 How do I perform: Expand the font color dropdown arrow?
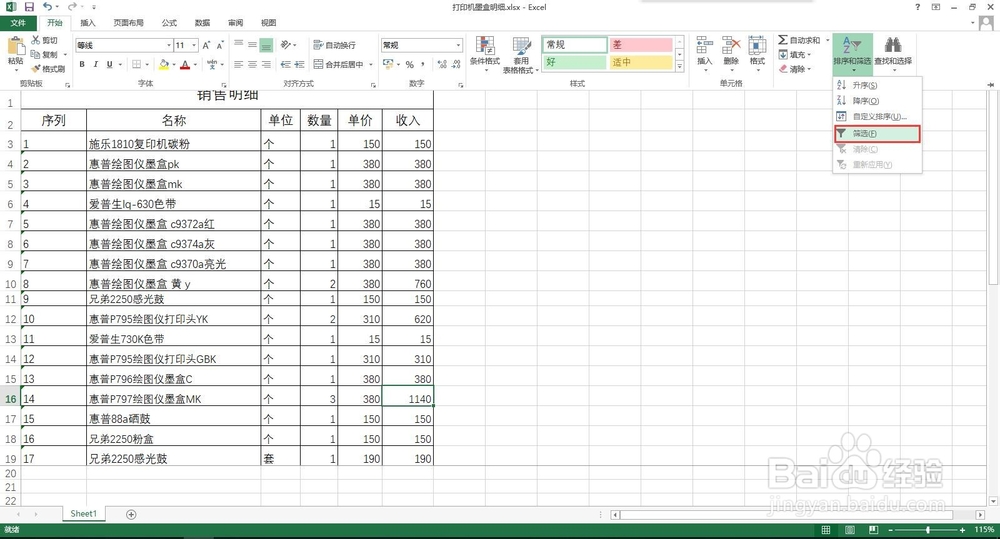pos(195,64)
